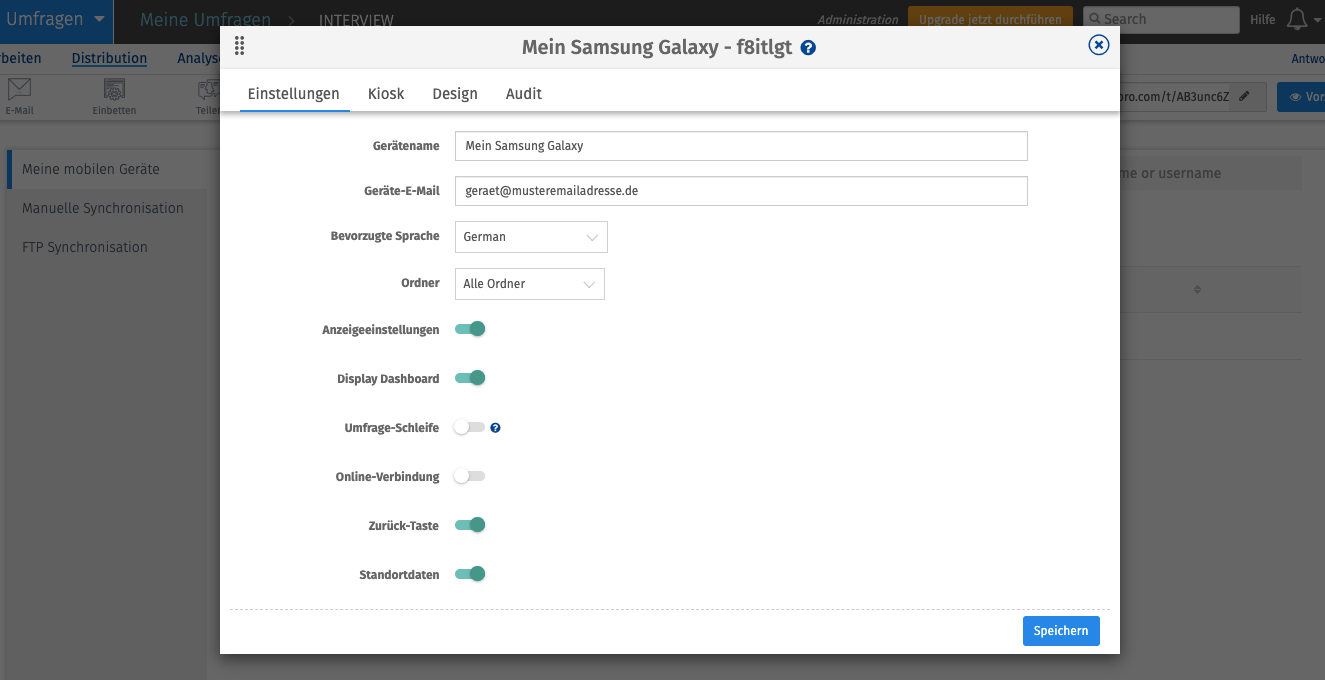Click the Gerätename input field

[x=741, y=146]
